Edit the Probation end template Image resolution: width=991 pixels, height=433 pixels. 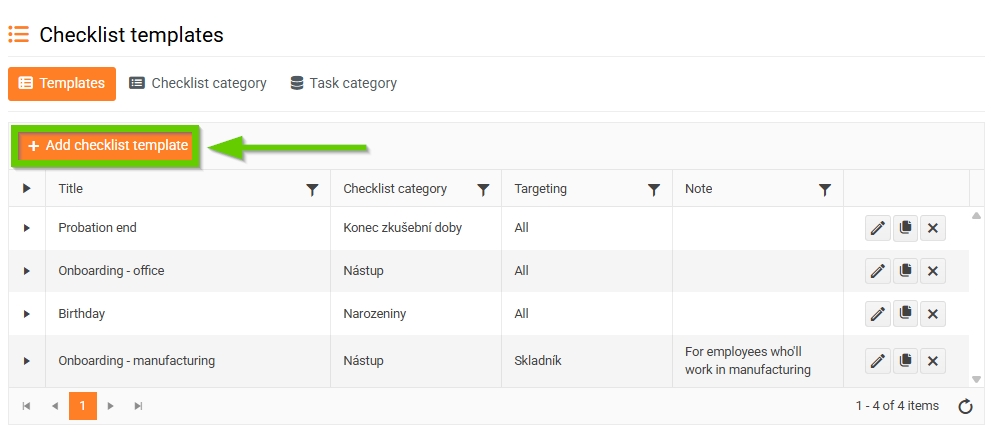tap(877, 228)
